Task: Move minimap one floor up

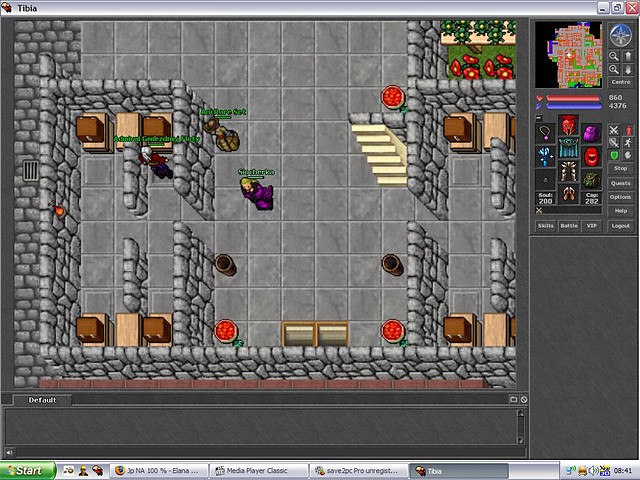Action: pyautogui.click(x=628, y=56)
